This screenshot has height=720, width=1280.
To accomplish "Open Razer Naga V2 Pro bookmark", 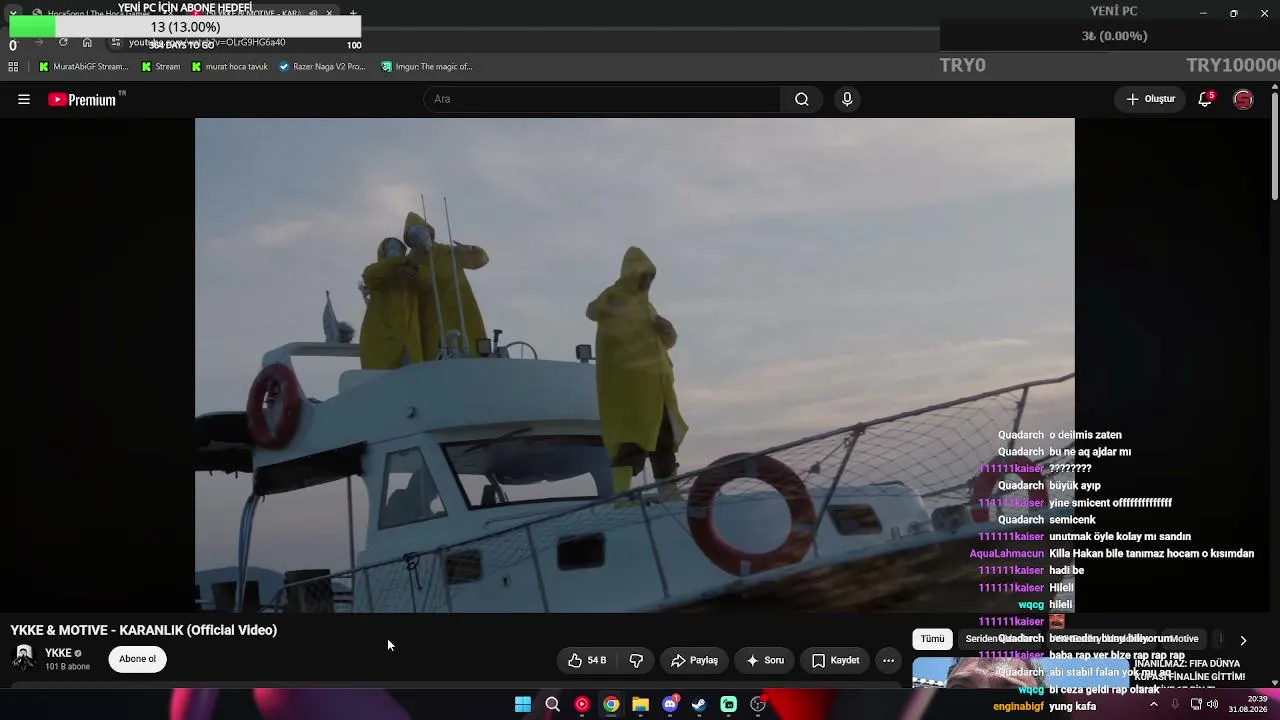I will point(322,67).
